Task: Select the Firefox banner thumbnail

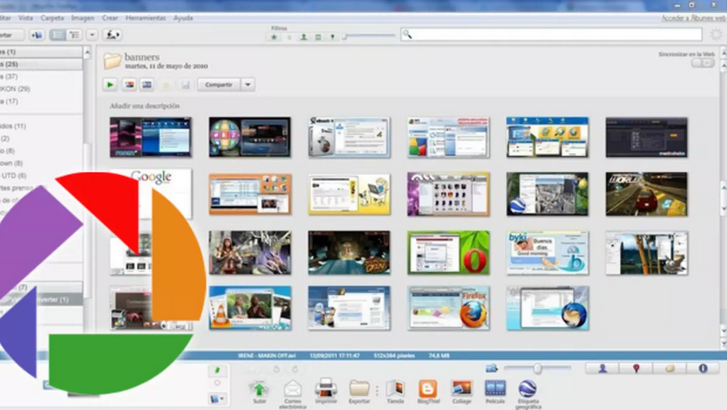Action: click(448, 308)
